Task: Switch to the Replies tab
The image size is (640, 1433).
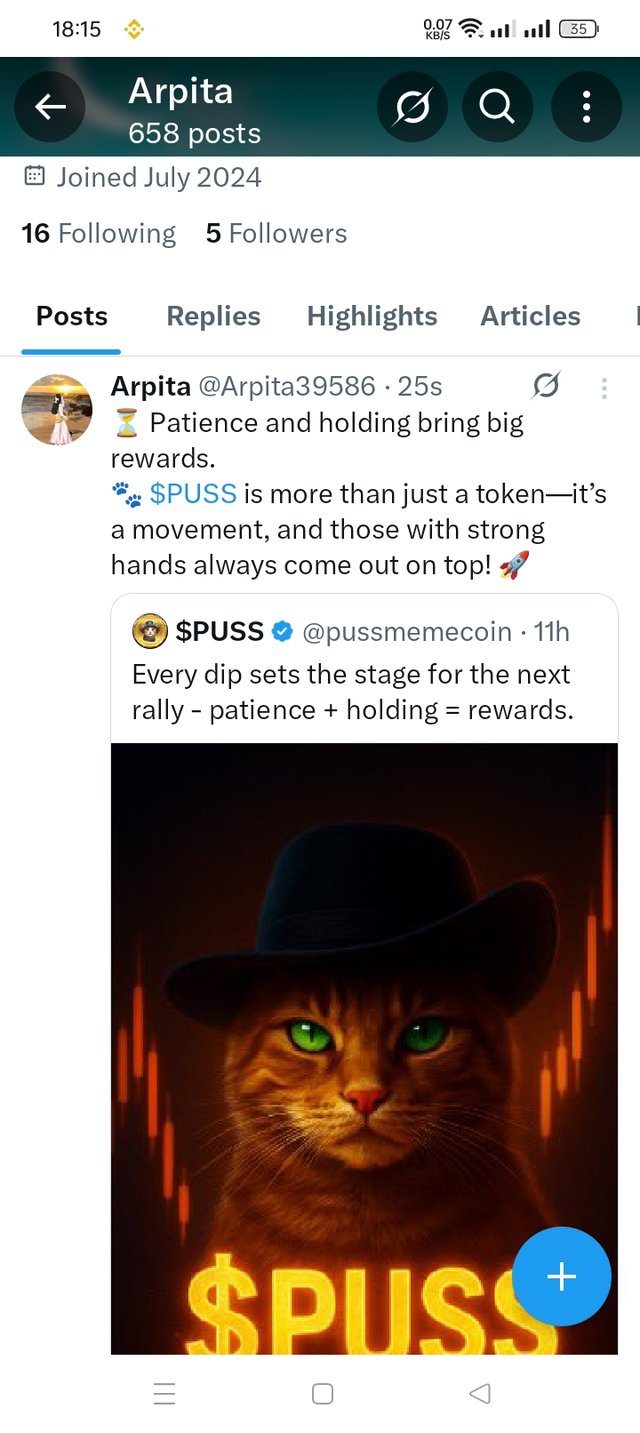Action: (213, 316)
